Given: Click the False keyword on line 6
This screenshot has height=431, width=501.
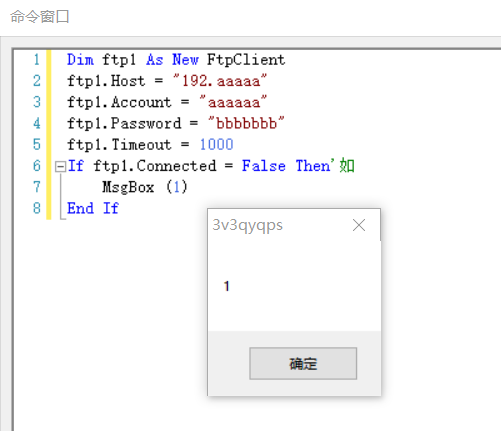Looking at the screenshot, I should coord(264,166).
